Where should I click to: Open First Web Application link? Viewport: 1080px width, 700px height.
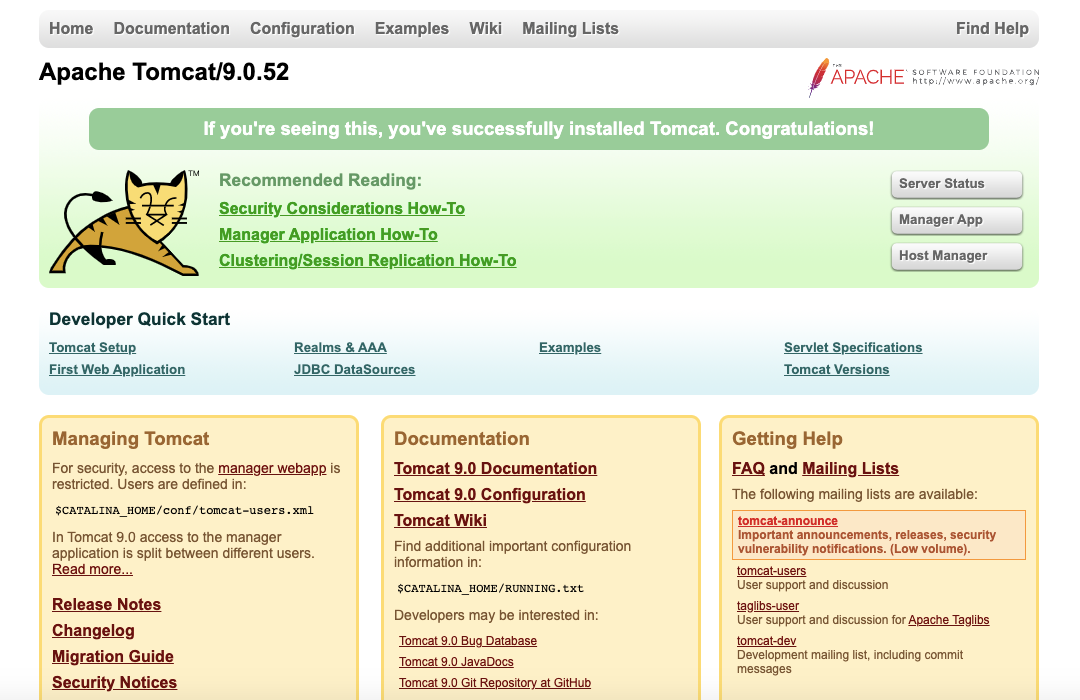117,369
